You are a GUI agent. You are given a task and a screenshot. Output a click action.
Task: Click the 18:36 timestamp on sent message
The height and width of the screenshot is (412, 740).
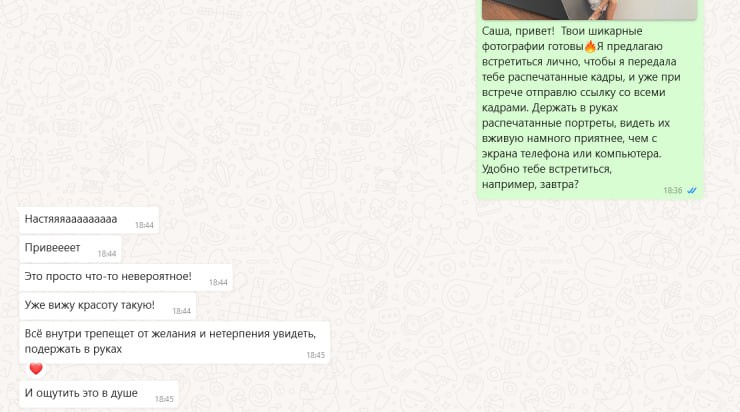pos(673,191)
